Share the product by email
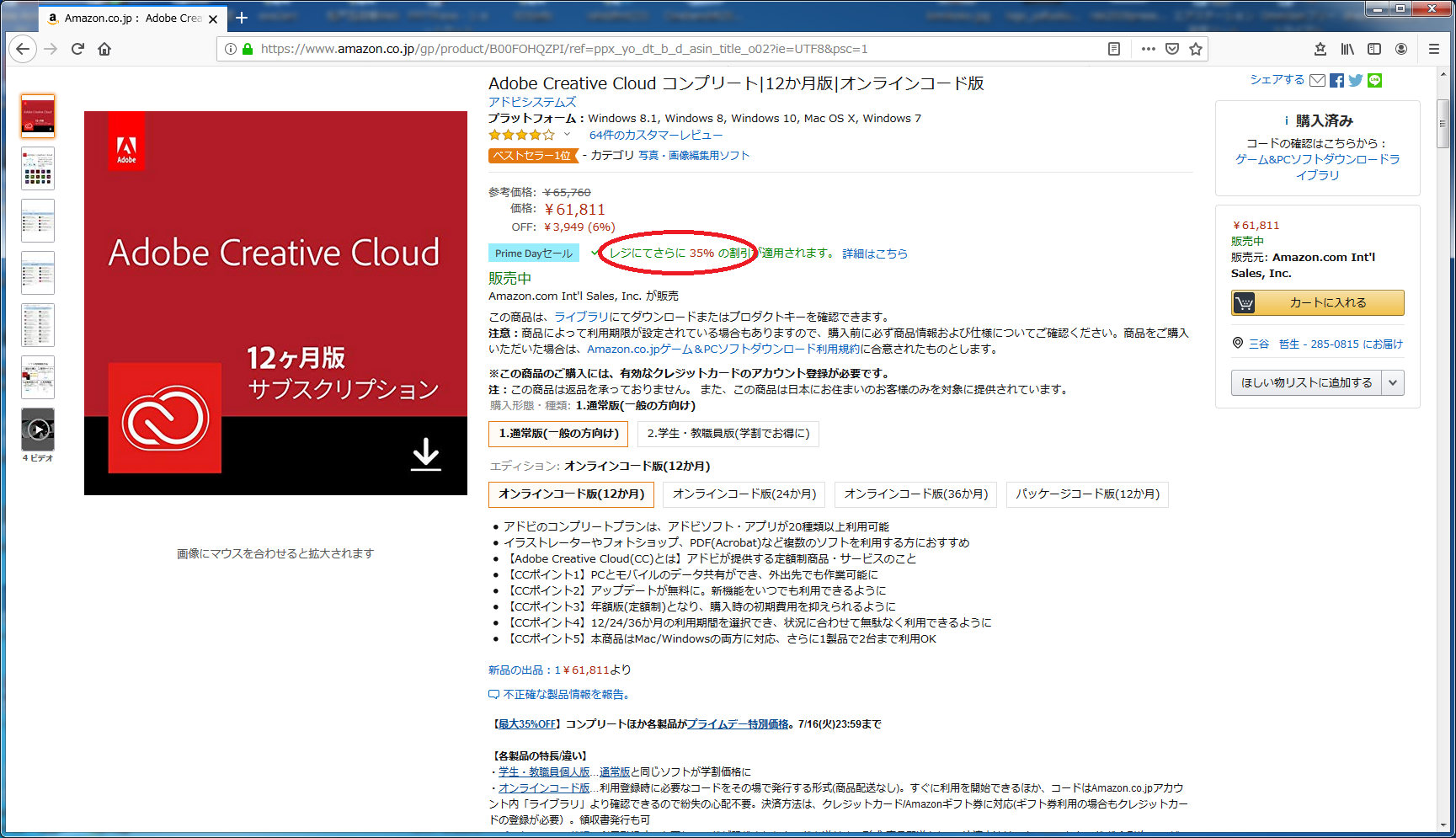This screenshot has width=1456, height=838. [1318, 80]
